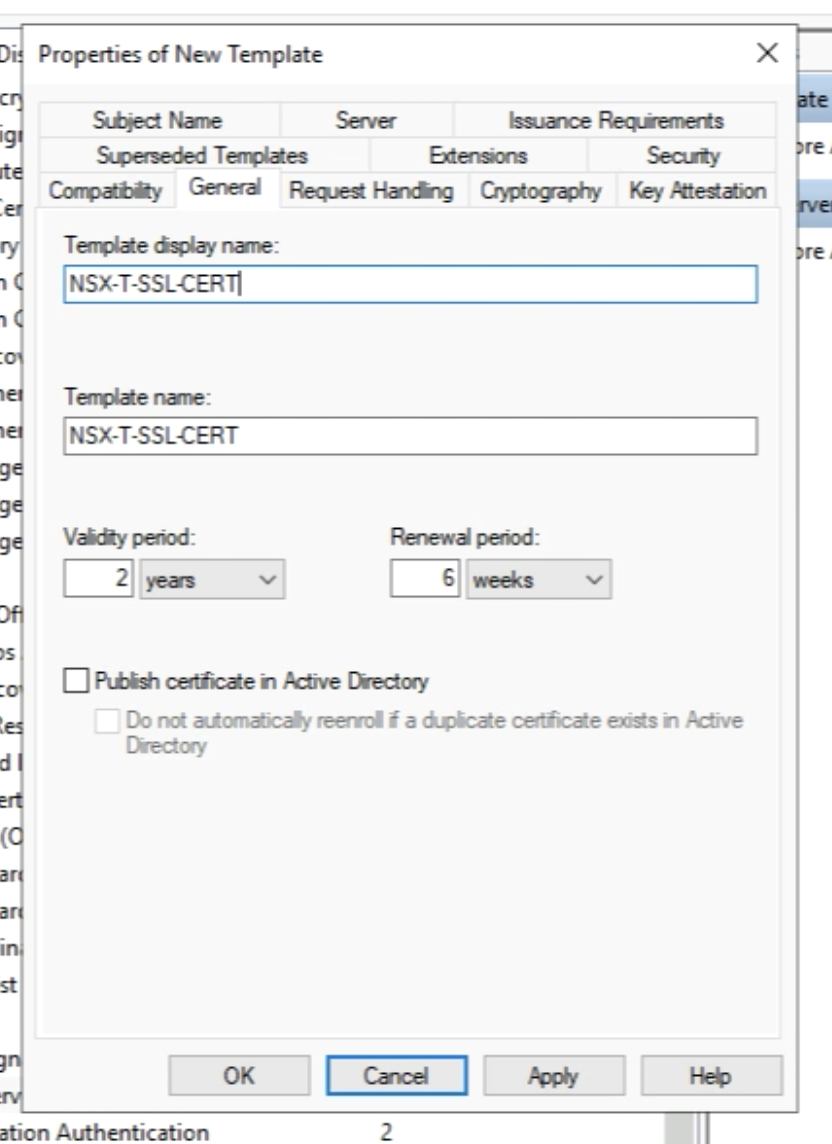
Task: Click OK to save the template
Action: 238,1076
